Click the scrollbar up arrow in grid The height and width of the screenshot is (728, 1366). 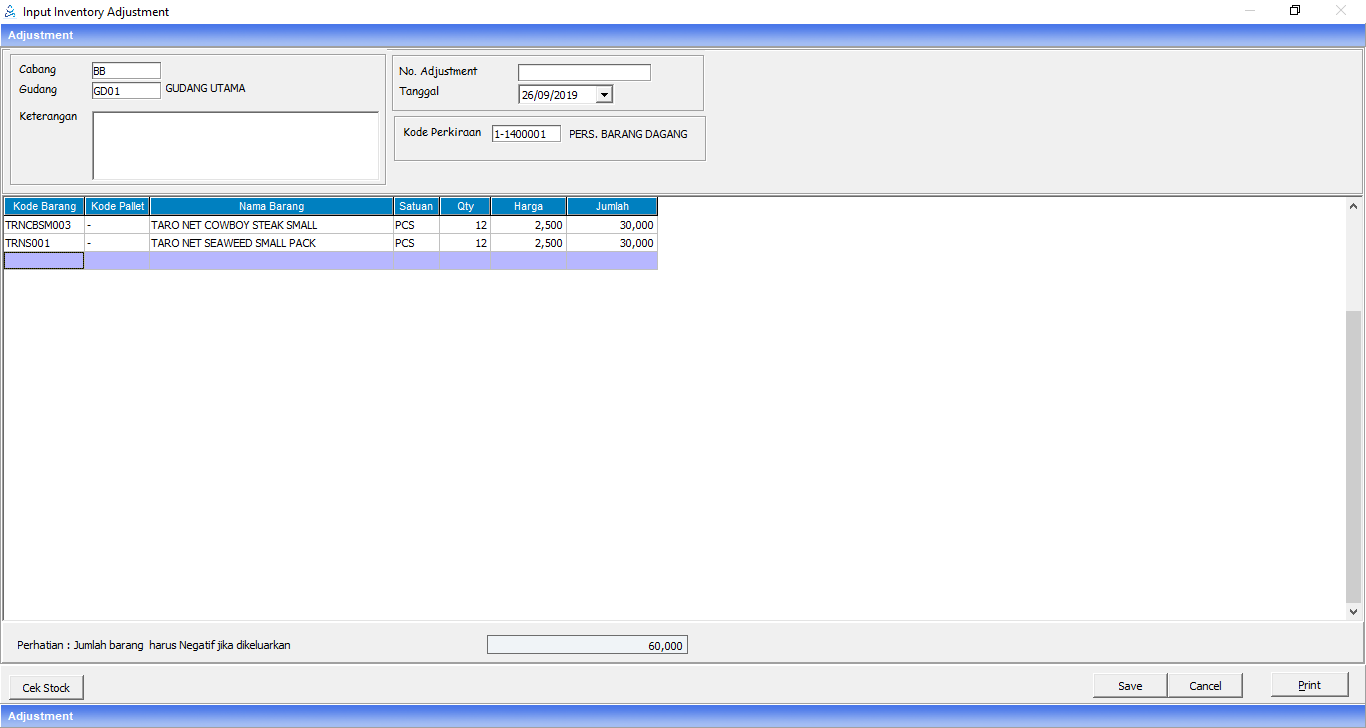pos(1354,207)
